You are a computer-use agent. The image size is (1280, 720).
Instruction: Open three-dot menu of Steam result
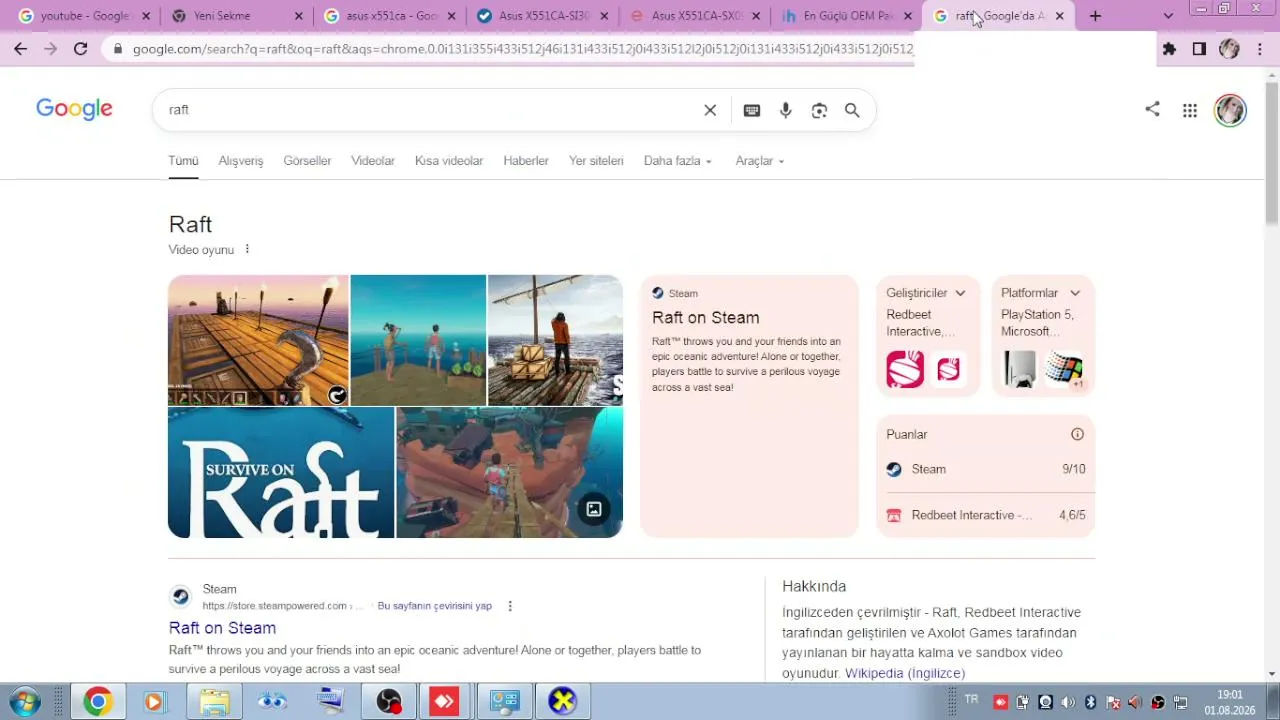510,606
